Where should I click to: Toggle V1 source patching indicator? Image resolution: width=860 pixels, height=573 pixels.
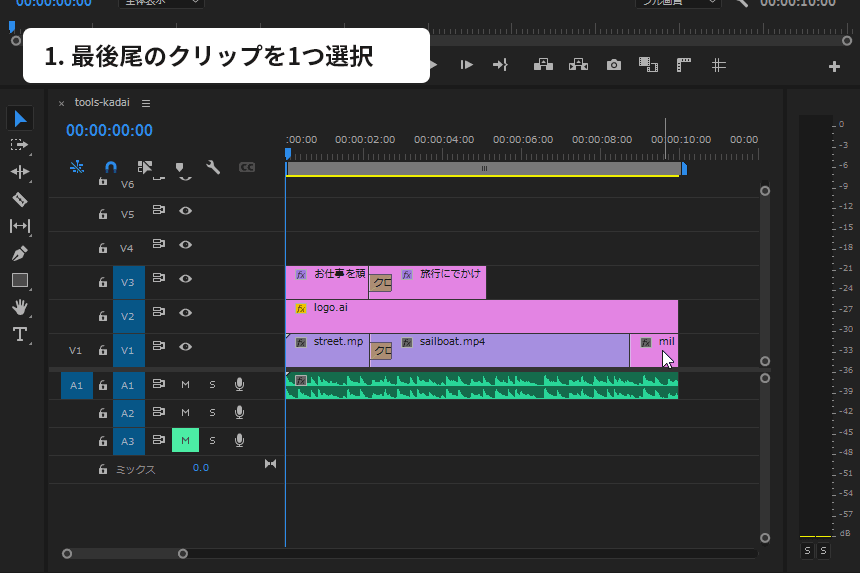tap(76, 350)
